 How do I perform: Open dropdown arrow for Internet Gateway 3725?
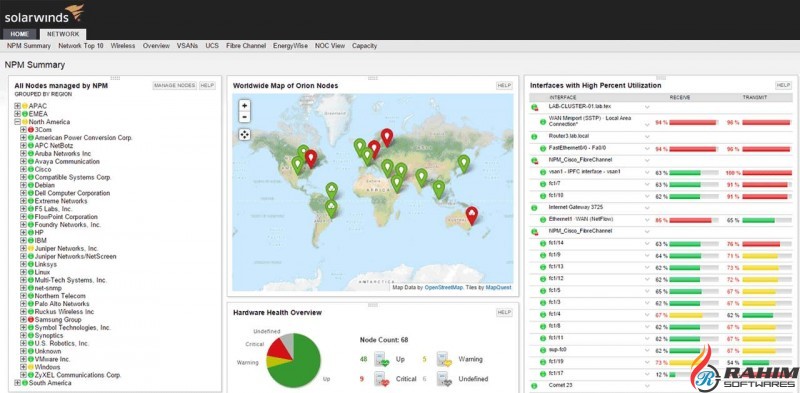pos(647,208)
